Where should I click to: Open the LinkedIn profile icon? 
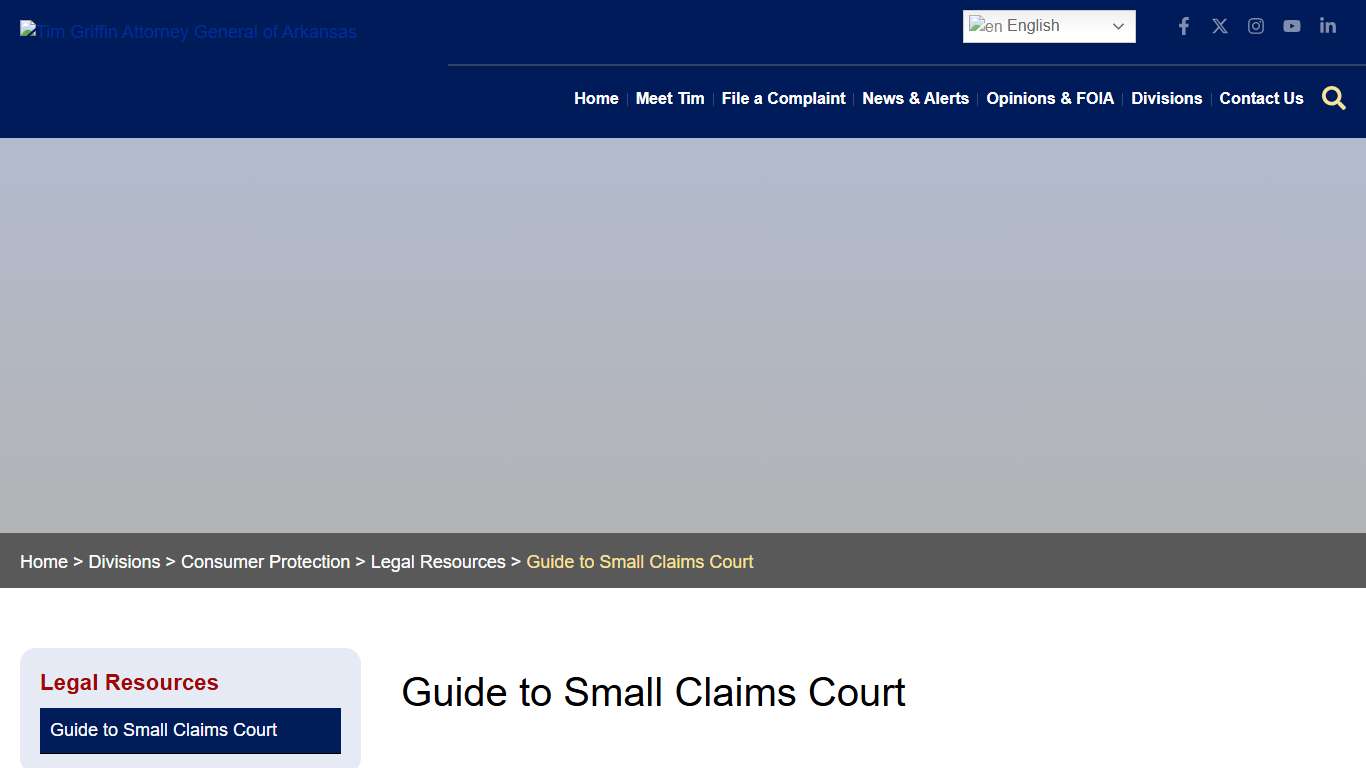click(x=1328, y=26)
